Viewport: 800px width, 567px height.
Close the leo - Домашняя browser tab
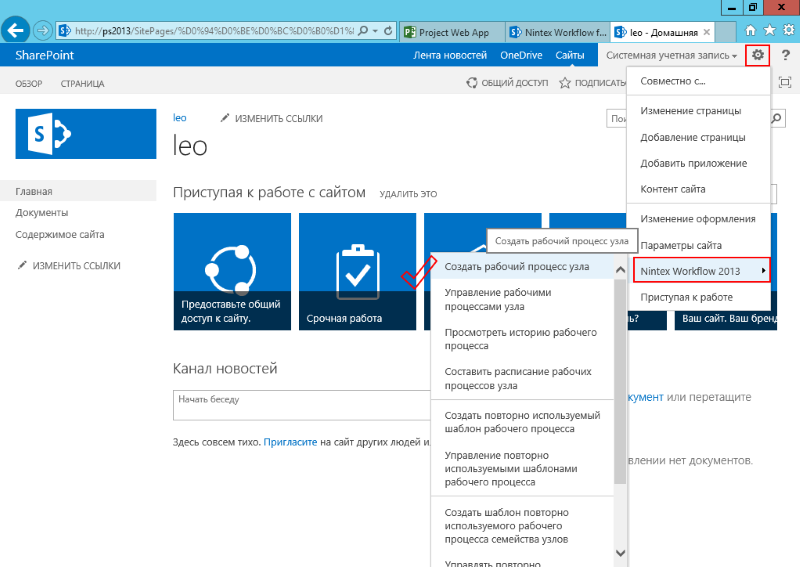[707, 32]
